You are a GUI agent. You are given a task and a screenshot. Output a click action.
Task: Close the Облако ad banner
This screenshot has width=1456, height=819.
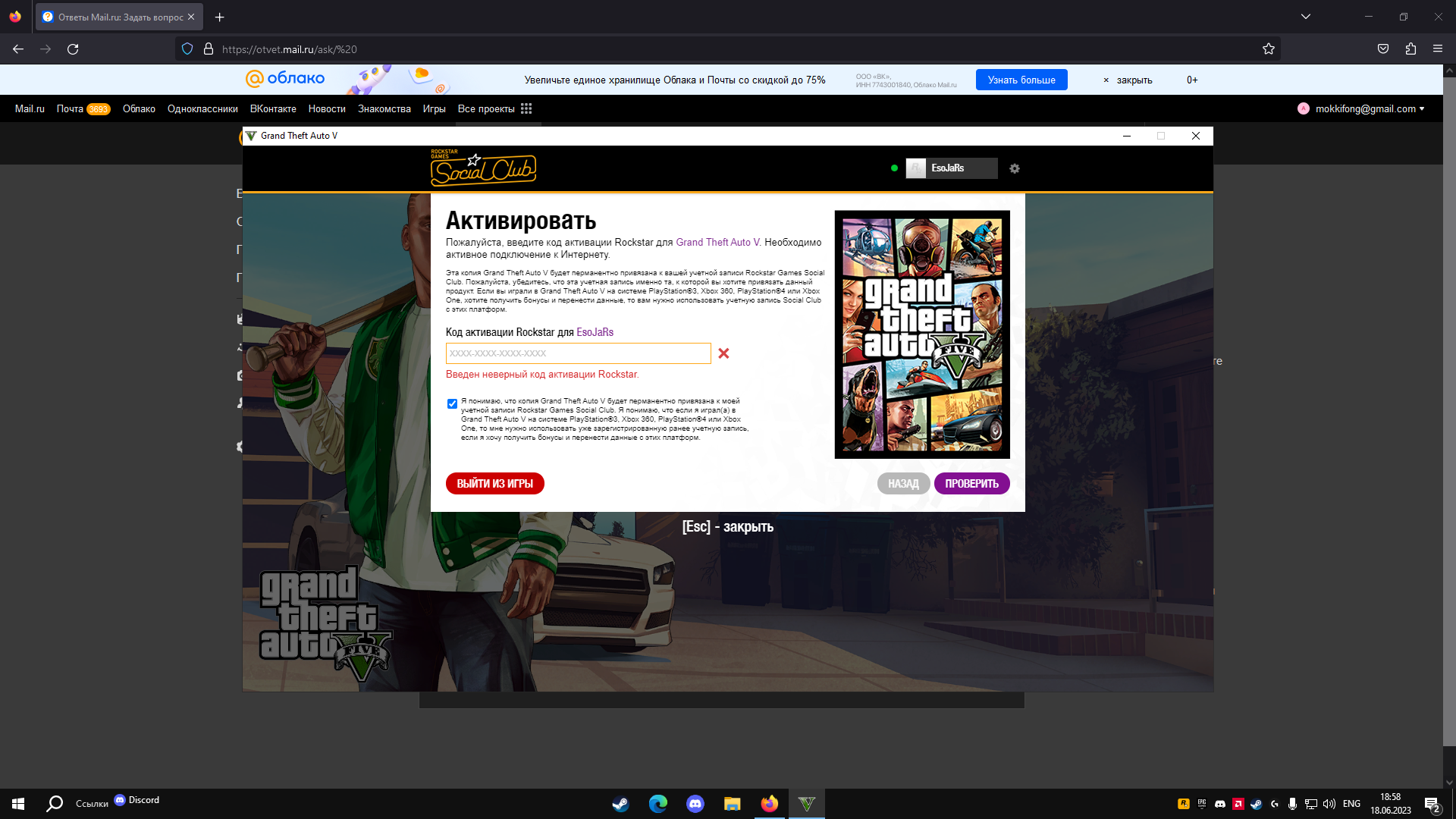tap(1128, 80)
